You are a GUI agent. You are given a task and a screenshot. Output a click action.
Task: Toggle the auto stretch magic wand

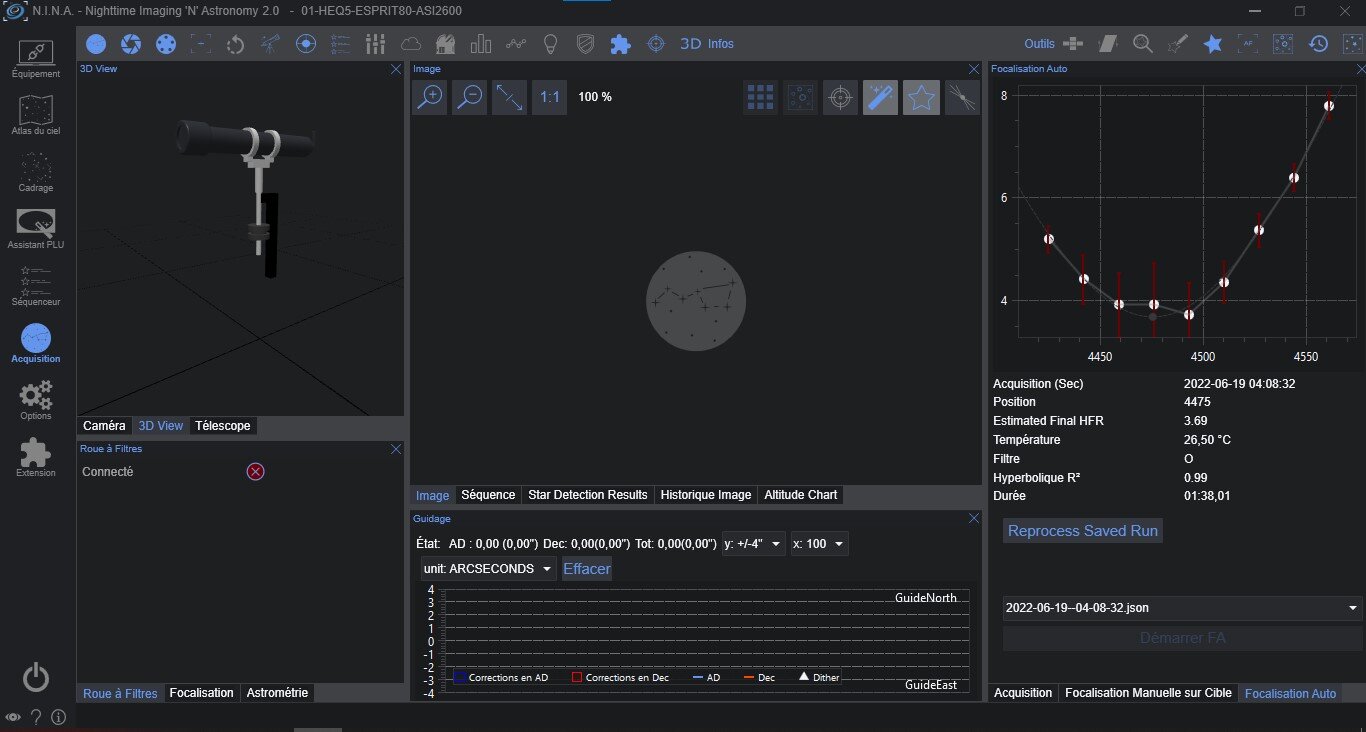click(880, 97)
